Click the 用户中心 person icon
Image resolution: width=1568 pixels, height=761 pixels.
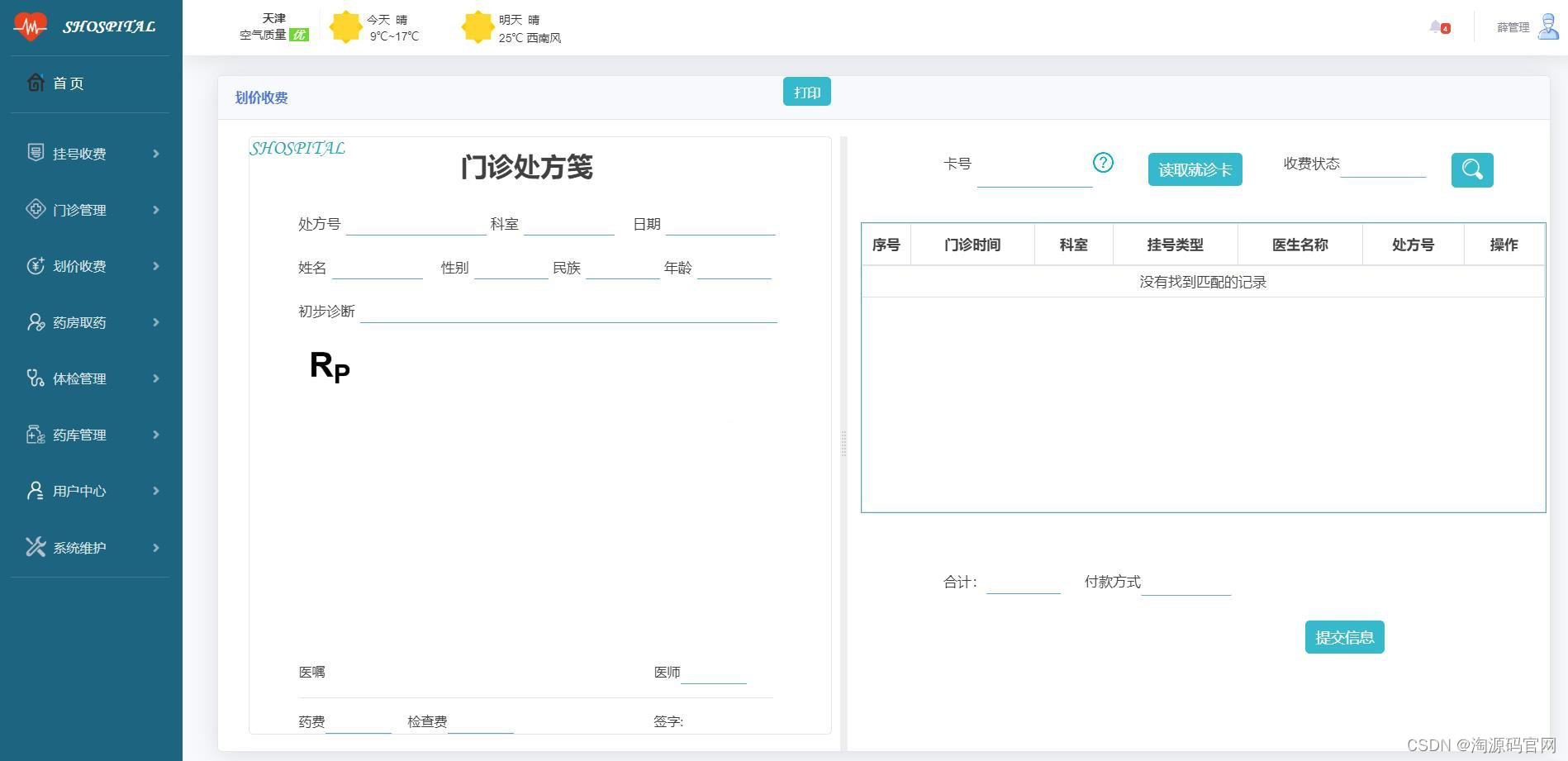point(36,490)
